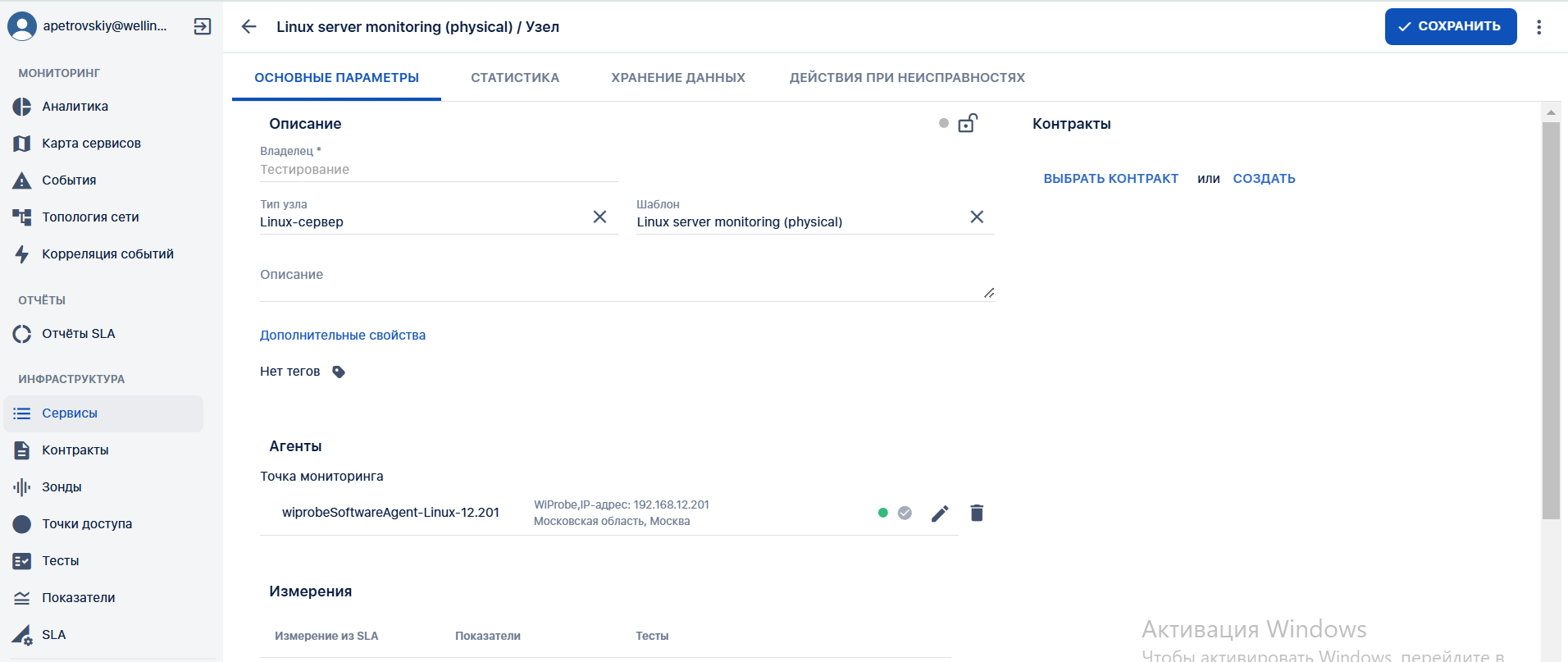Delete the wiprobeSoftwareAgent agent with trash icon
Viewport: 1568px width, 662px height.
[x=977, y=513]
